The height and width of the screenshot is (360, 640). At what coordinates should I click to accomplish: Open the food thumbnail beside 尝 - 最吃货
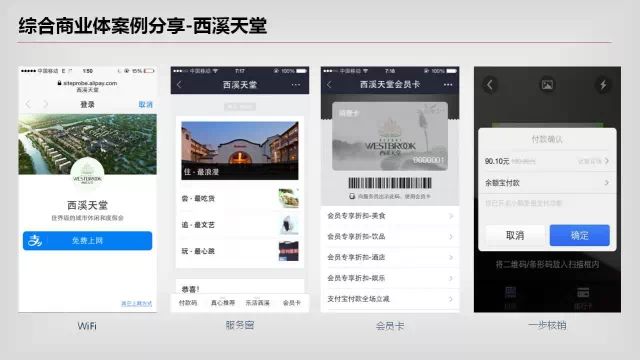pyautogui.click(x=289, y=198)
